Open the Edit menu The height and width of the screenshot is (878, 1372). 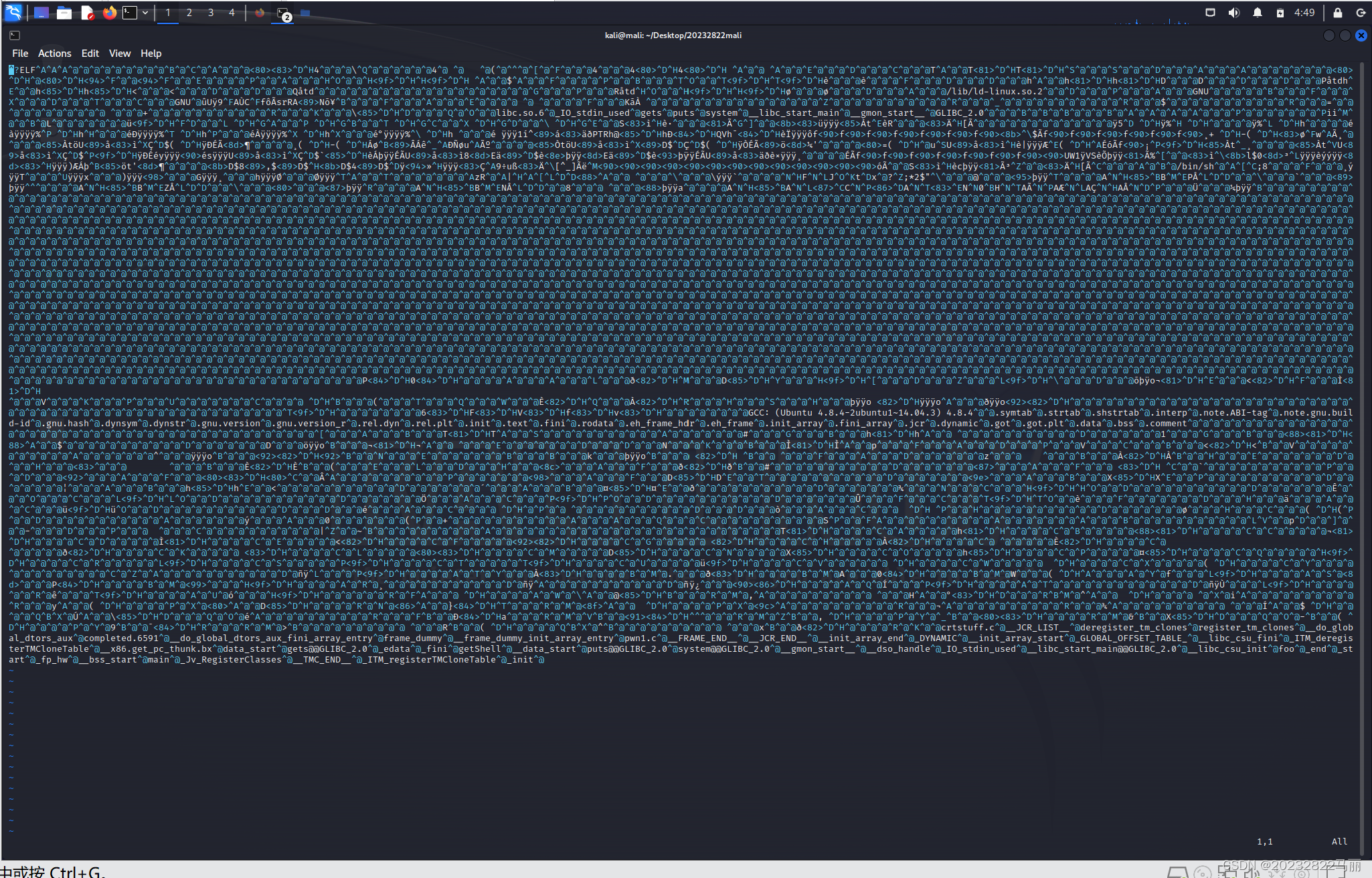point(90,54)
